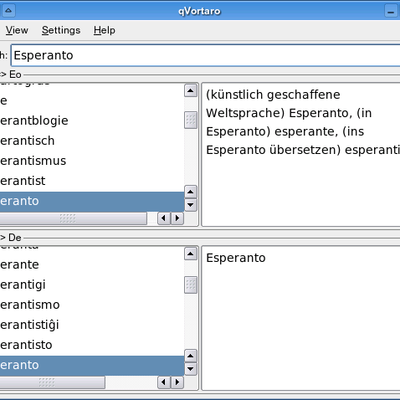The width and height of the screenshot is (400, 400).
Task: Click down arrow of German list vertical scrollbar
Action: 190,205
